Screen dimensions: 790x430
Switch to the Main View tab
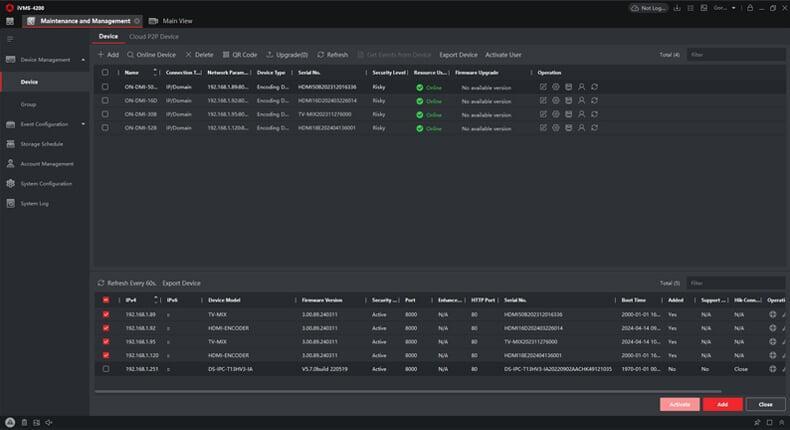pyautogui.click(x=175, y=20)
